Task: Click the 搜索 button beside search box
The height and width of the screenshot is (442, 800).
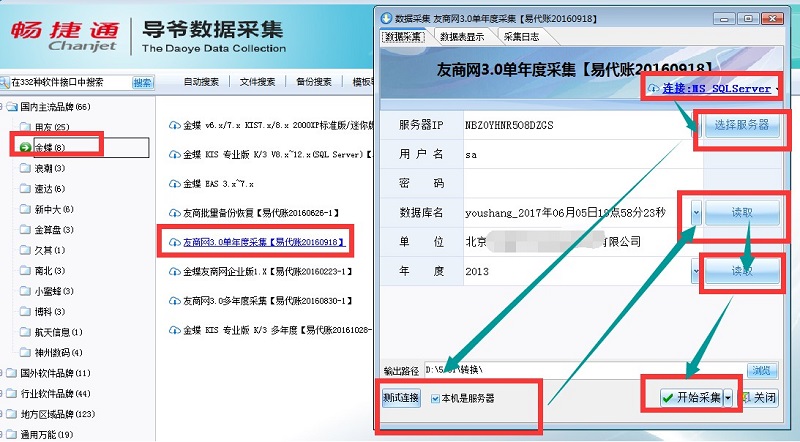Action: click(142, 82)
